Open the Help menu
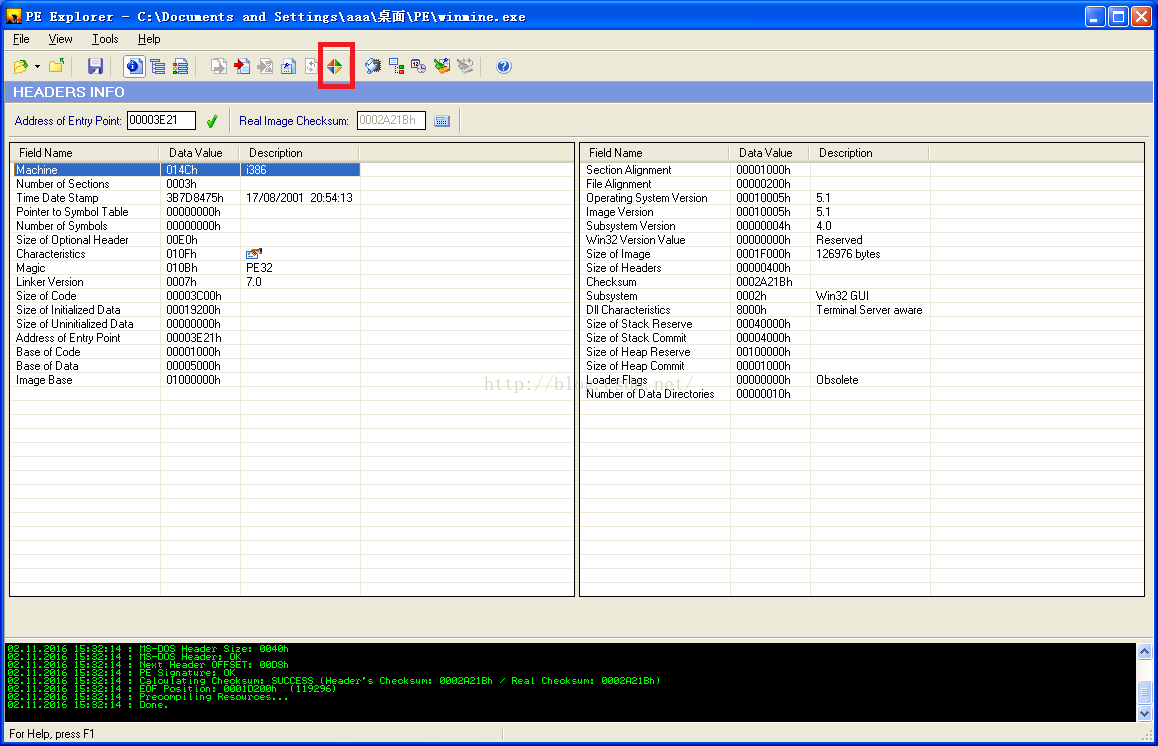1158x746 pixels. pos(148,39)
